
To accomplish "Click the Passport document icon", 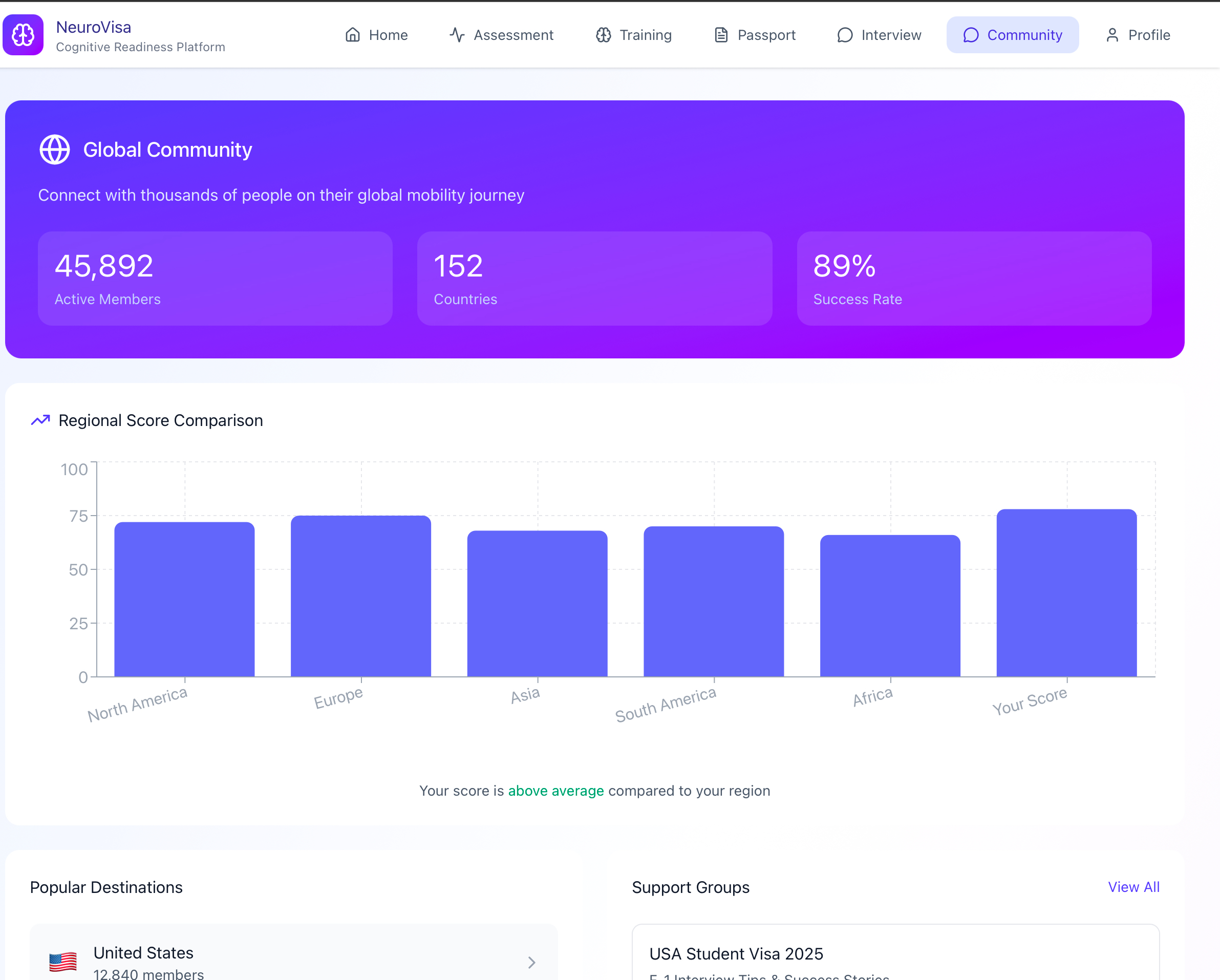I will click(x=721, y=35).
